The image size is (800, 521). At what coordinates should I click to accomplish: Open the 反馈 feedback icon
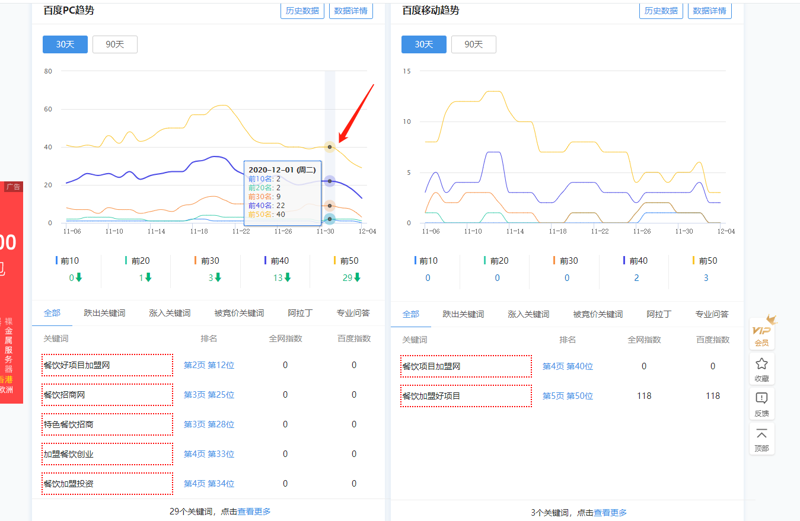click(762, 403)
